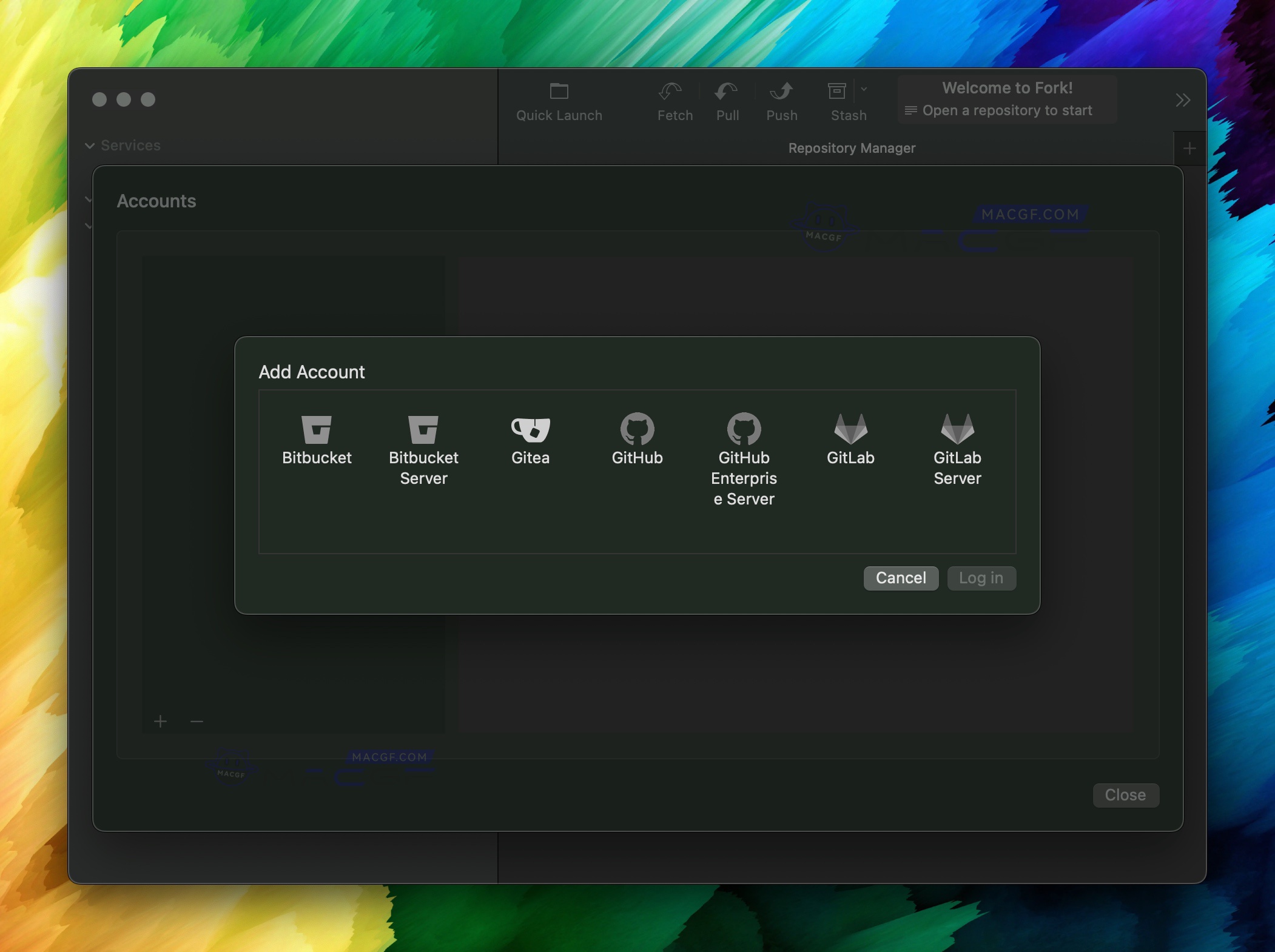Open the Stash dropdown arrow
The image size is (1275, 952).
click(863, 90)
